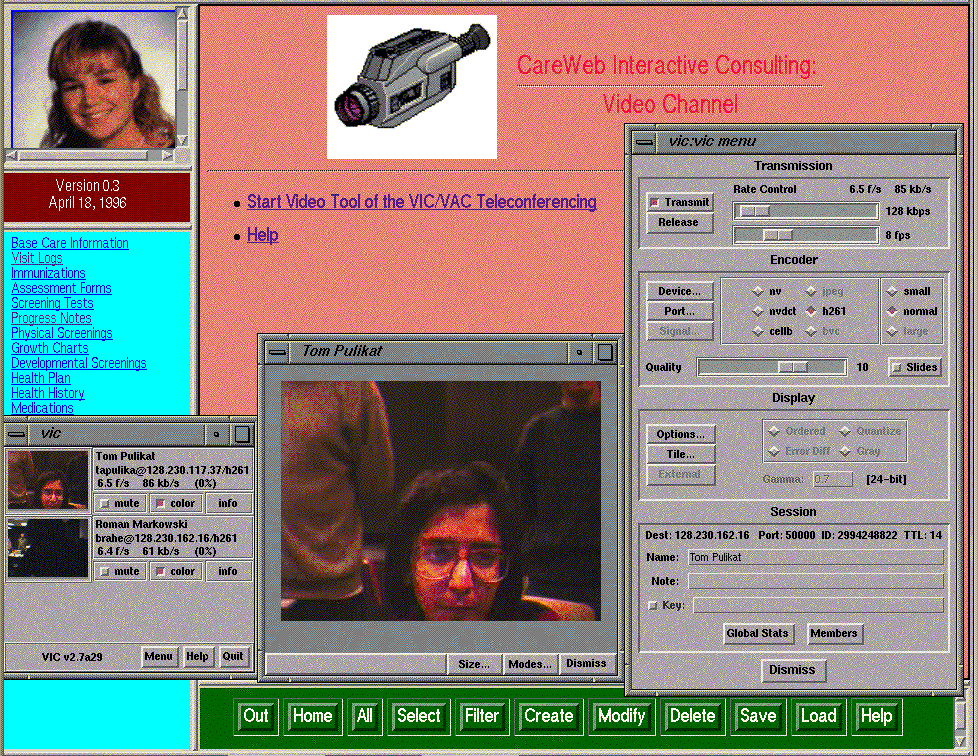Click the Delete toolbar button
The width and height of the screenshot is (978, 756).
click(x=692, y=715)
